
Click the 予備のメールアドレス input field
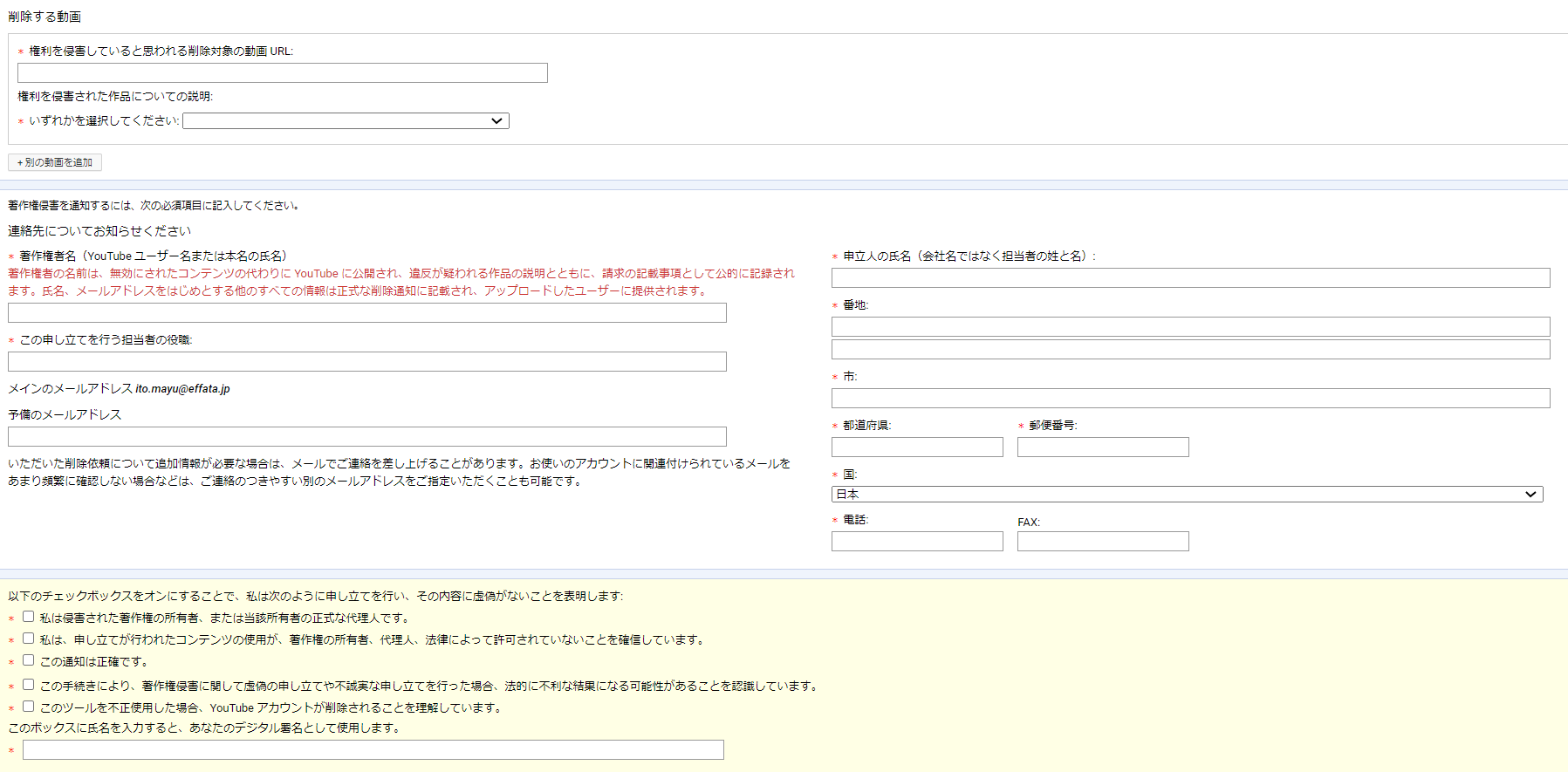367,436
